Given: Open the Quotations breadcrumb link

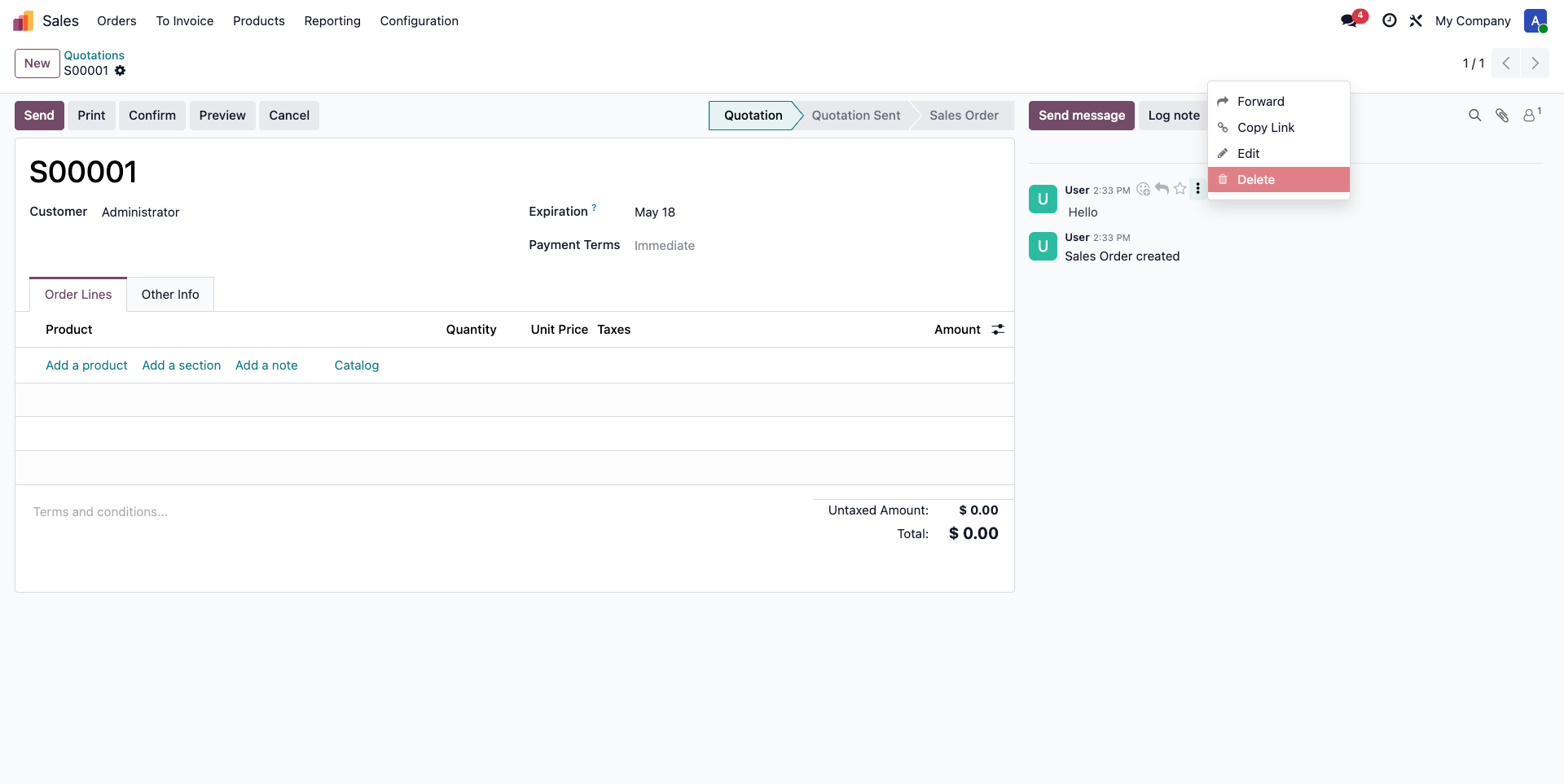Looking at the screenshot, I should coord(94,55).
